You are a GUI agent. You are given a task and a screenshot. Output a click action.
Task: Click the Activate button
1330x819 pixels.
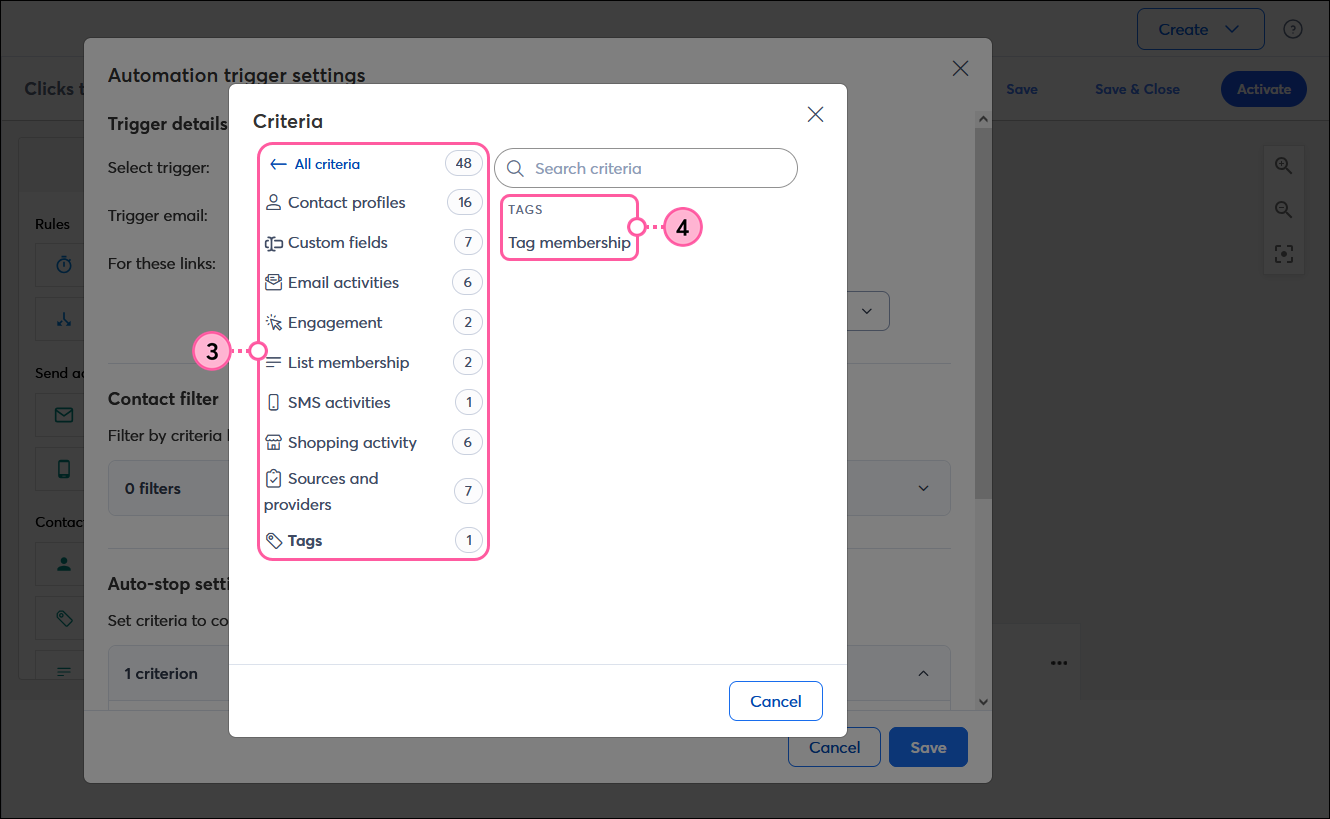(x=1264, y=89)
